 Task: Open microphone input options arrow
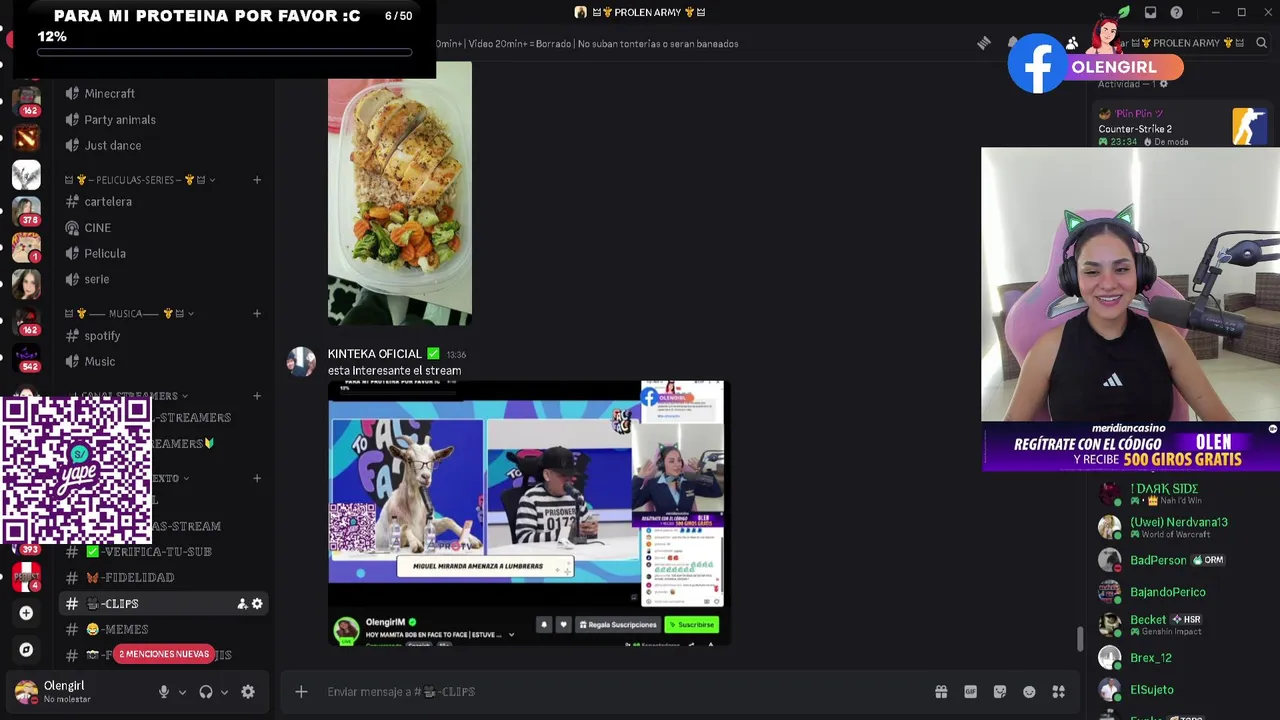(x=182, y=692)
